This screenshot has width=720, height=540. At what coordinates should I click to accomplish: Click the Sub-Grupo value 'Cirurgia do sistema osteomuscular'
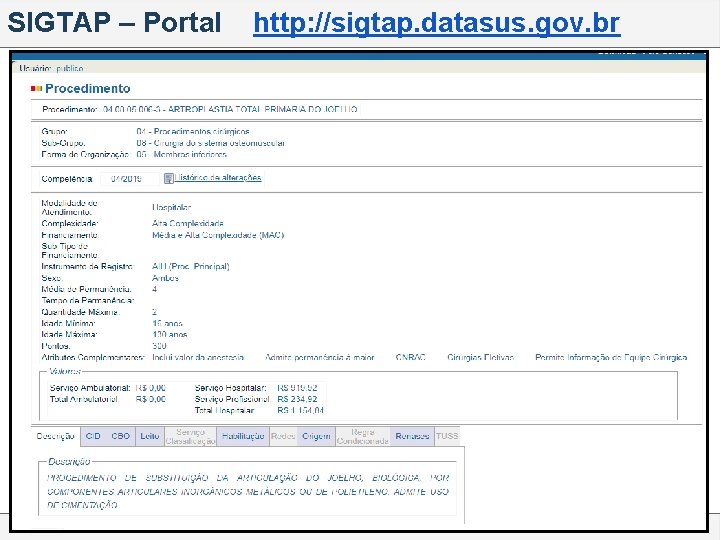pyautogui.click(x=219, y=143)
